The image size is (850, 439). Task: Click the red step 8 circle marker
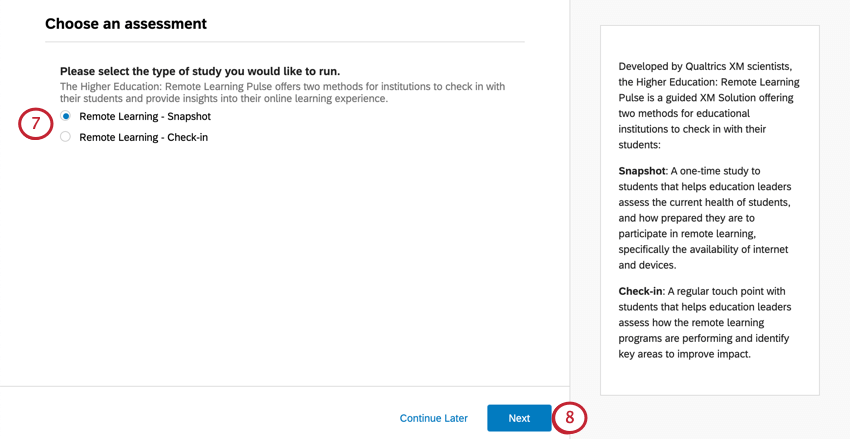pos(570,418)
